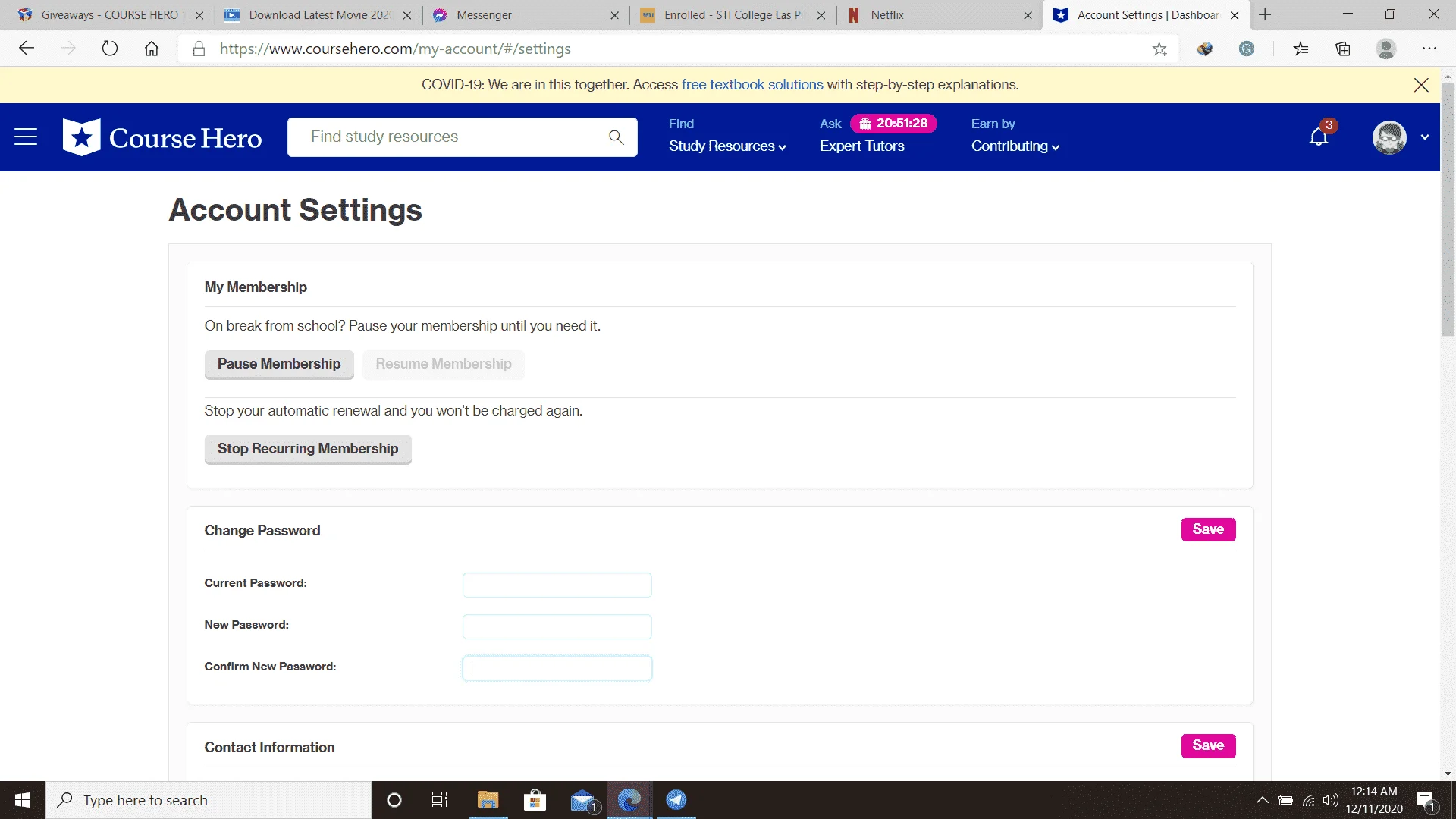Viewport: 1456px width, 819px height.
Task: Close the Netflix tab
Action: tap(1028, 15)
